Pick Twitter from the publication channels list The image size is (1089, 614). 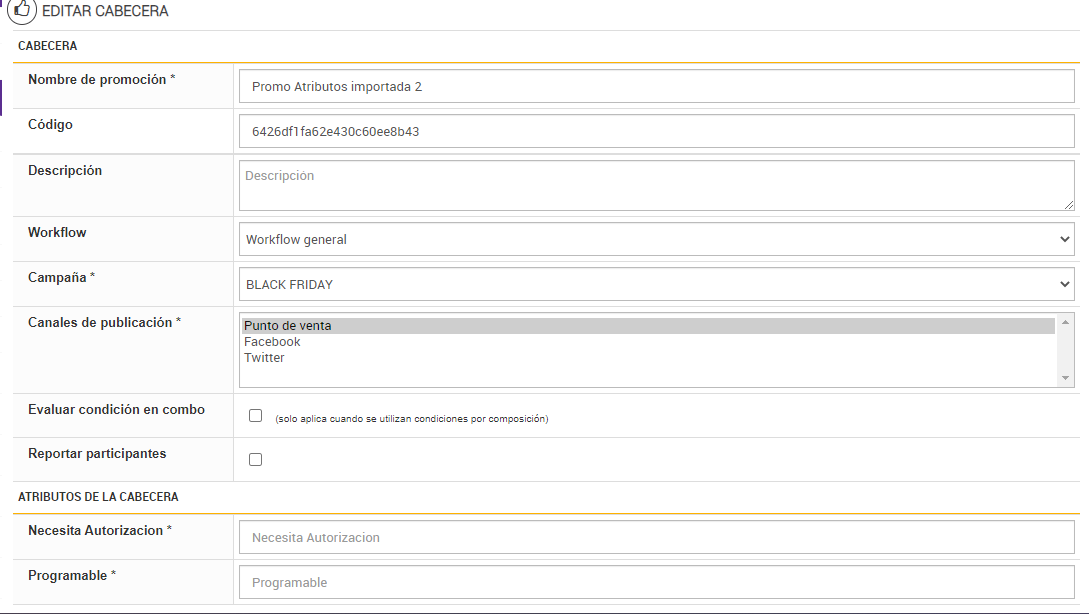point(264,358)
